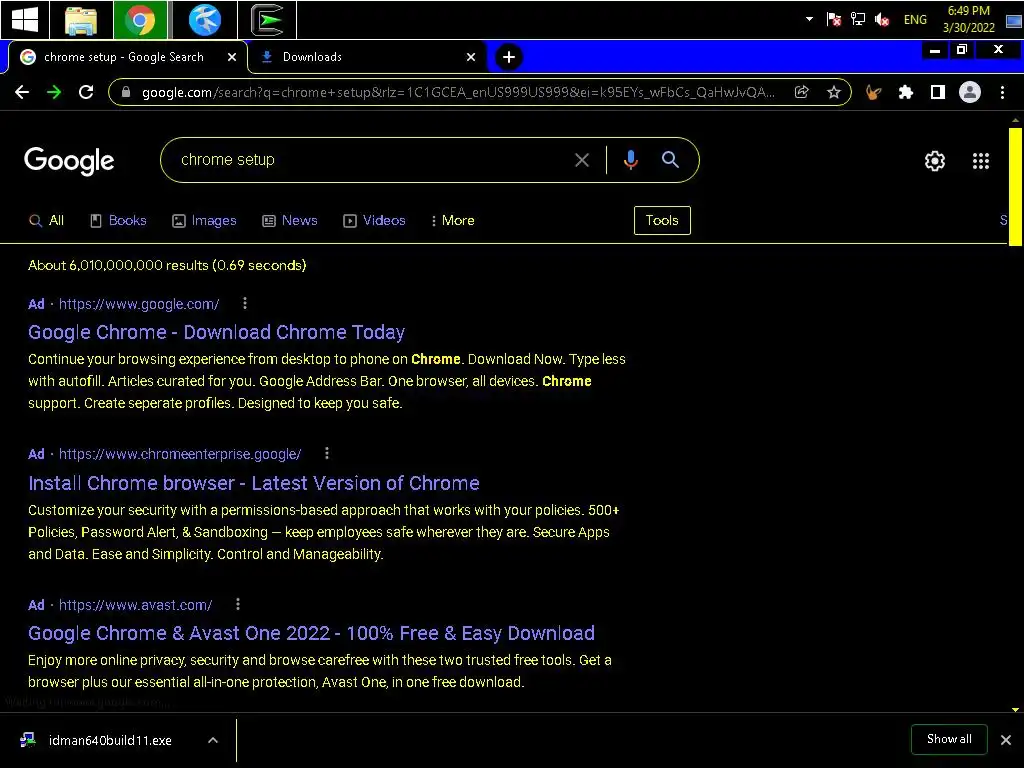Open Google Chrome & Avast One 2022 link

(x=312, y=633)
